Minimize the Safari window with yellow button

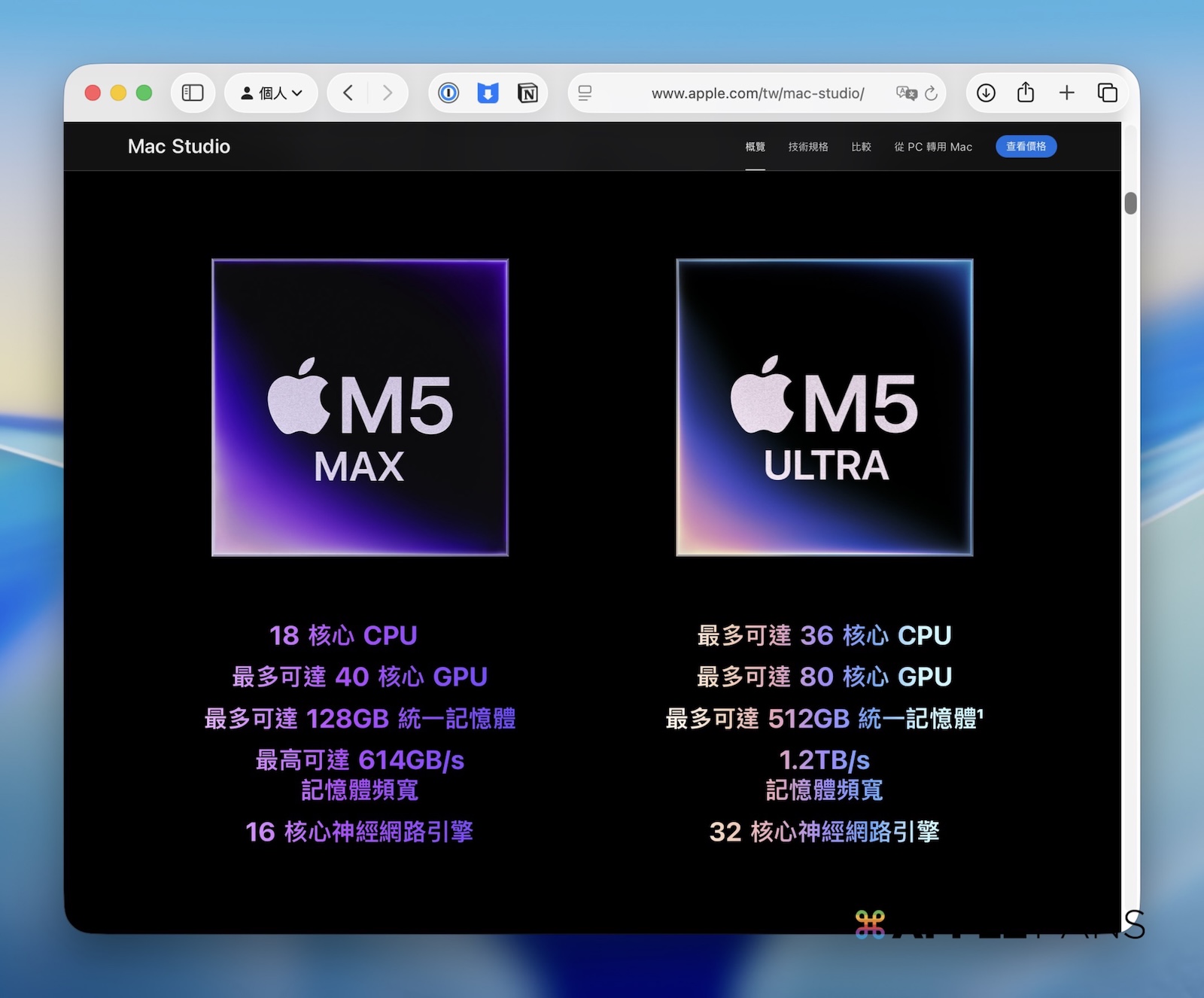click(118, 93)
